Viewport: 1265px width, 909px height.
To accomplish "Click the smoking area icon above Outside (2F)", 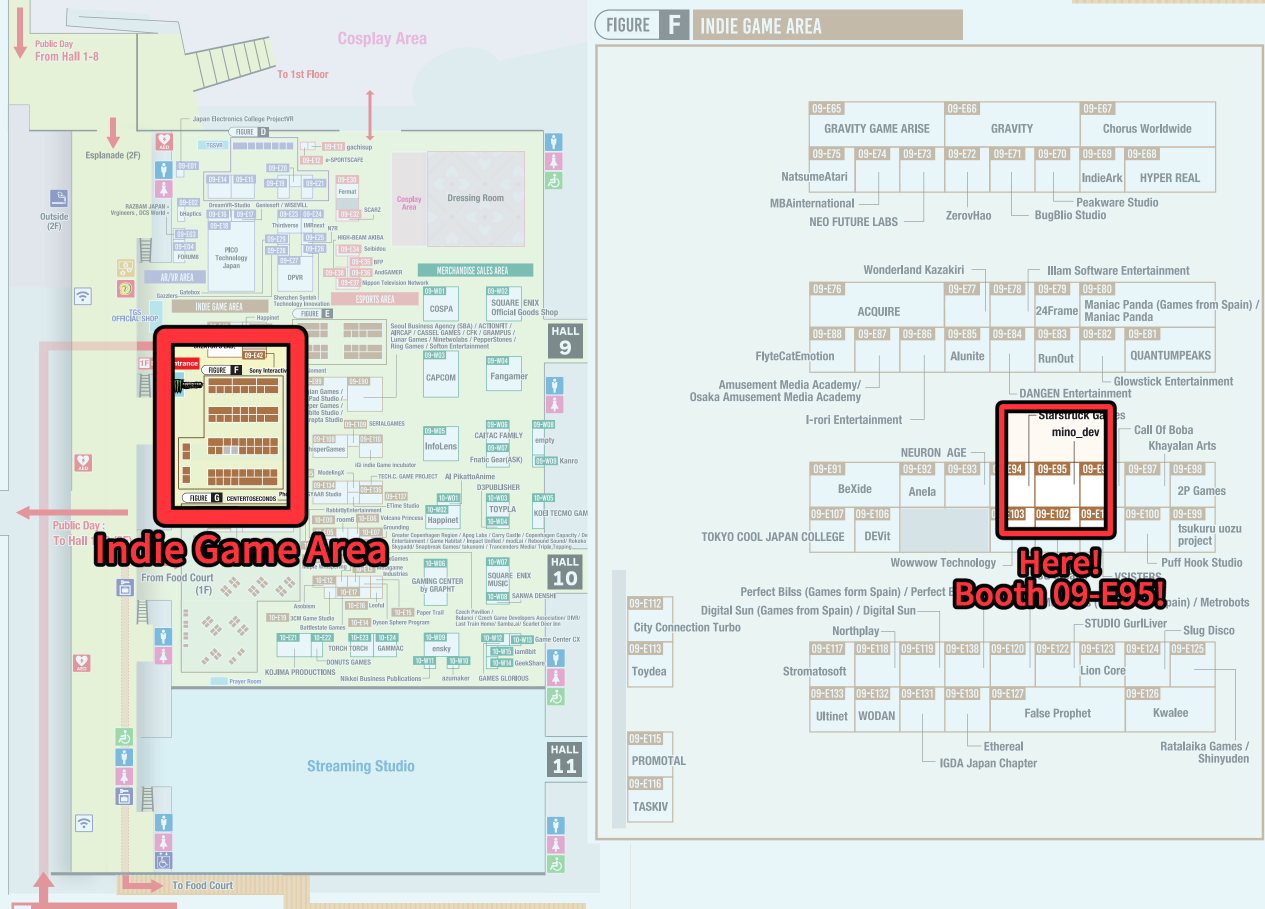I will 60,198.
